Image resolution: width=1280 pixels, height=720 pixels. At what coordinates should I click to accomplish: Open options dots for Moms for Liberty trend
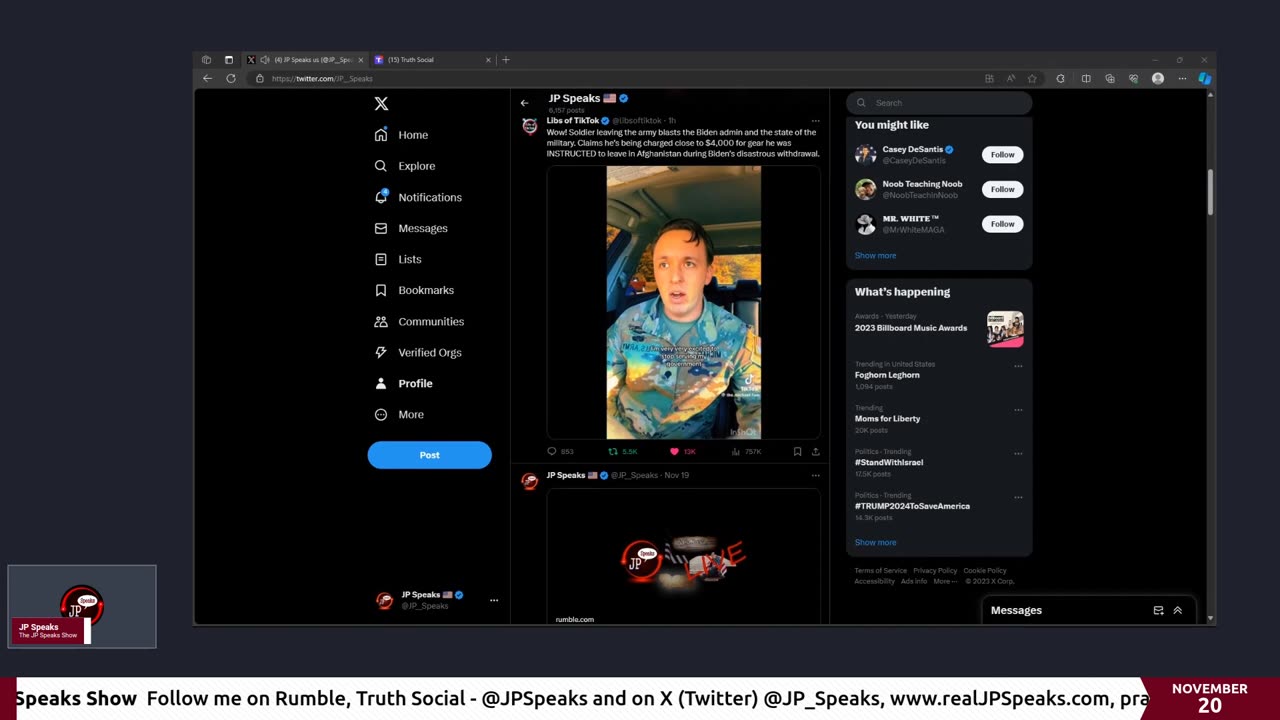pos(1018,410)
